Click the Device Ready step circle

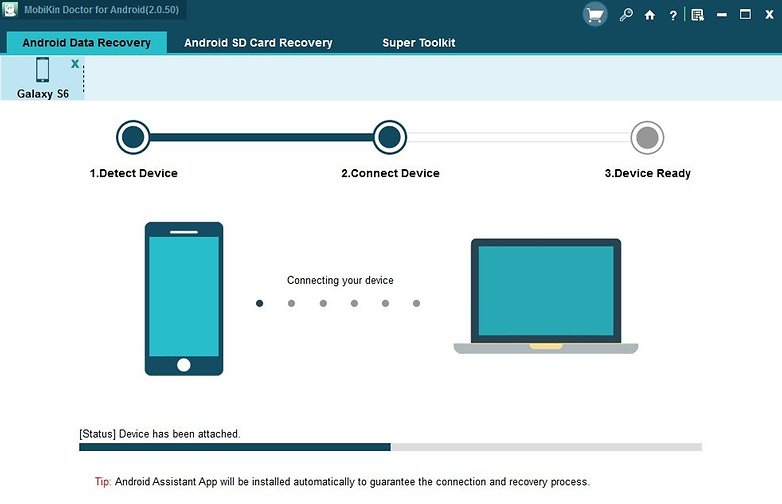[x=647, y=137]
